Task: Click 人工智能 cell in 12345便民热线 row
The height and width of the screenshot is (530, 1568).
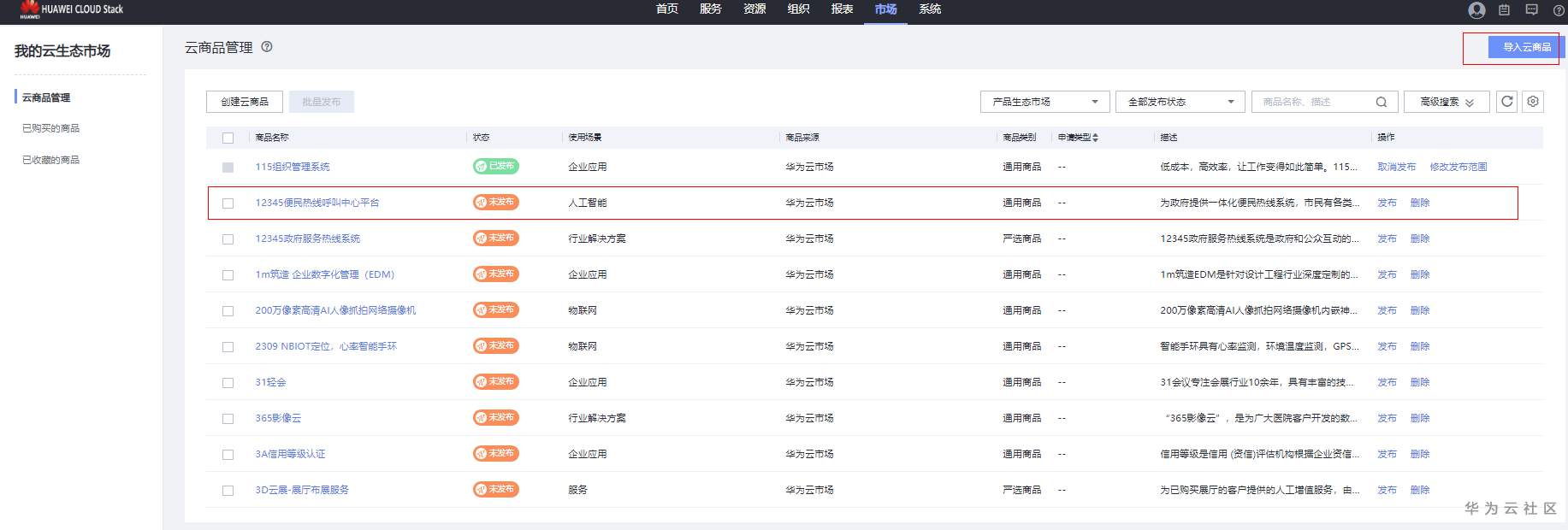Action: tap(588, 203)
